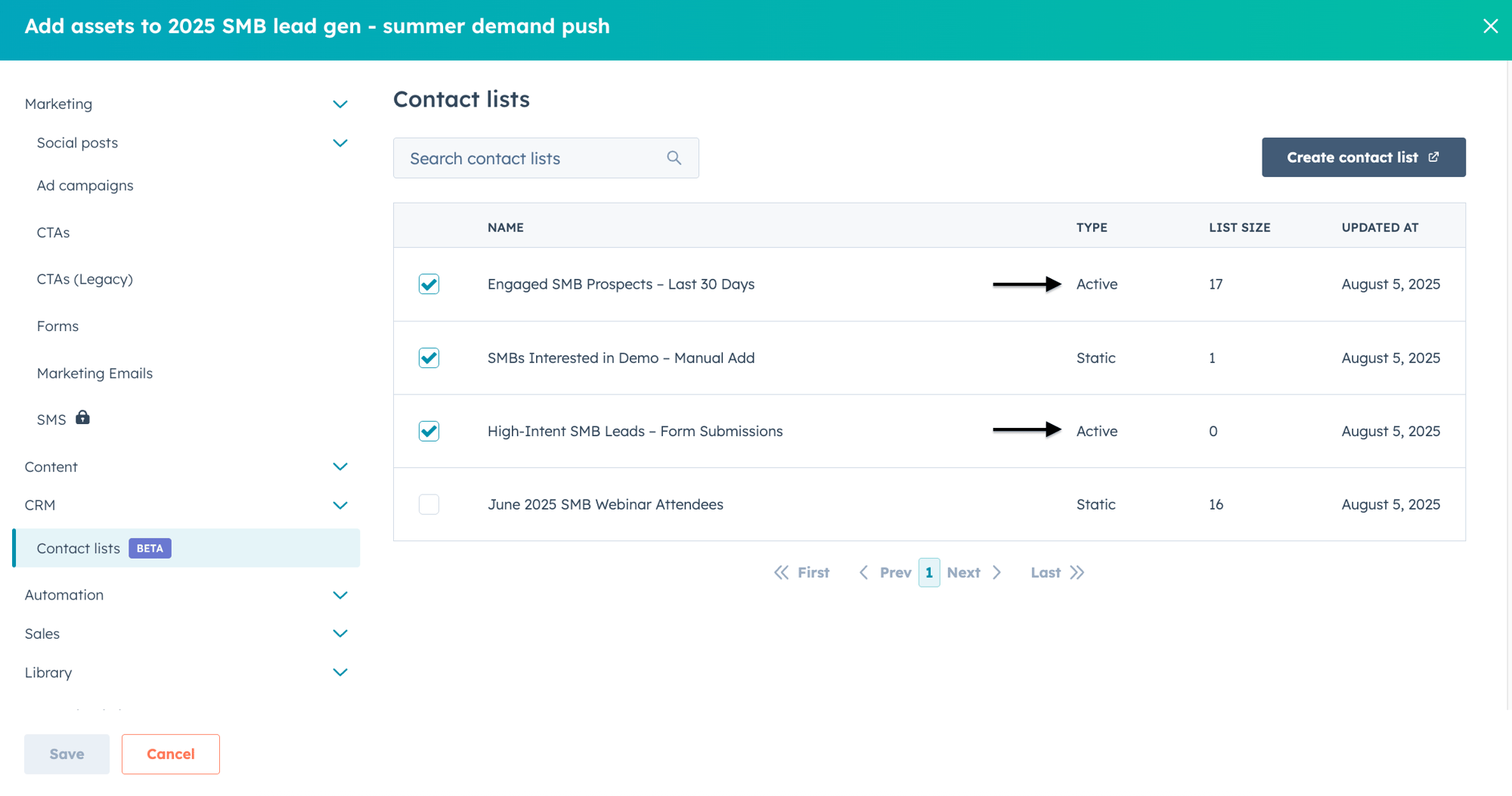The image size is (1512, 796).
Task: Check June 2025 SMB Webinar Attendees
Action: pyautogui.click(x=429, y=504)
